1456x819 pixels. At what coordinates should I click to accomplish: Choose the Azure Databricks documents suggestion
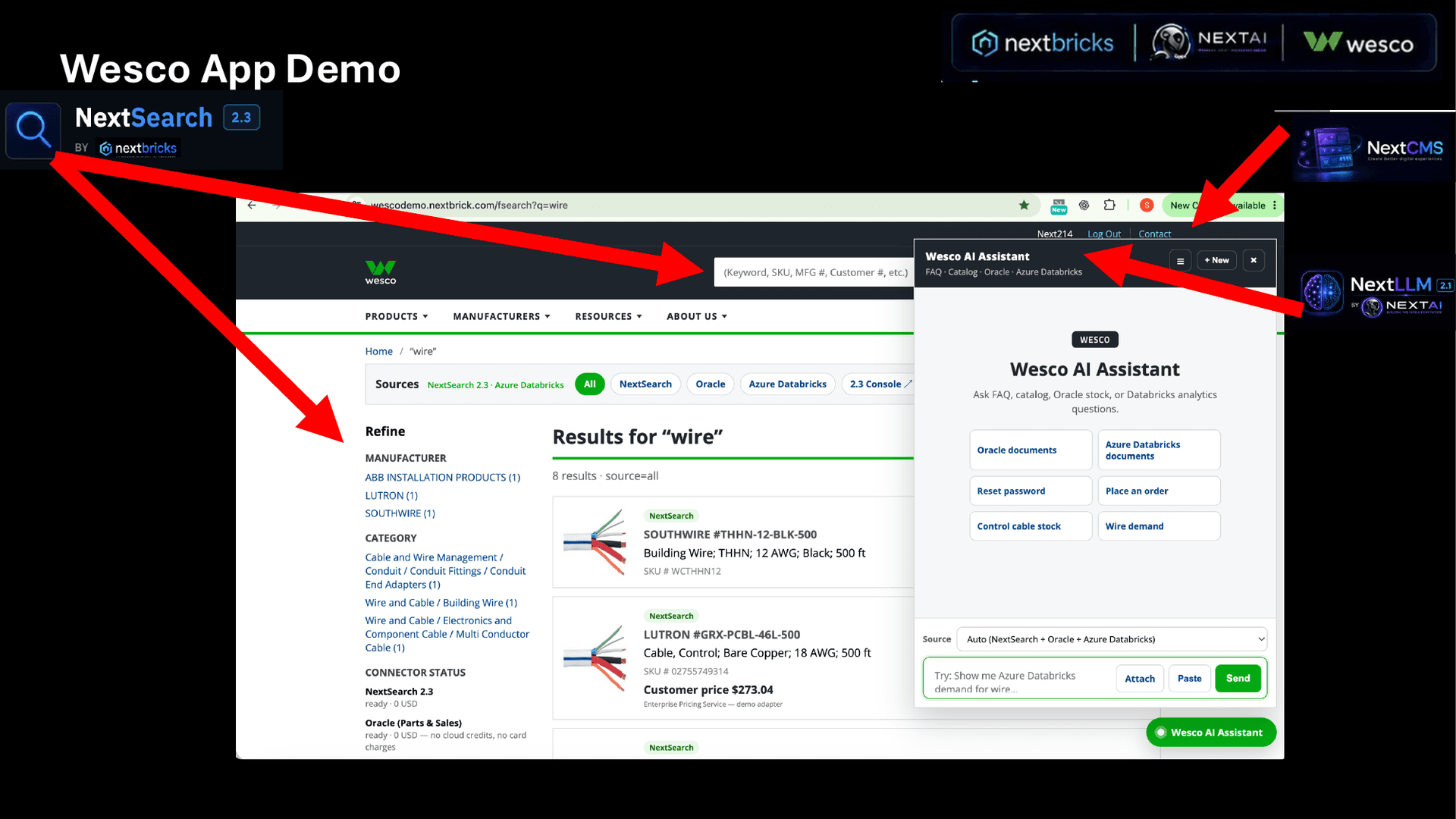pos(1159,450)
